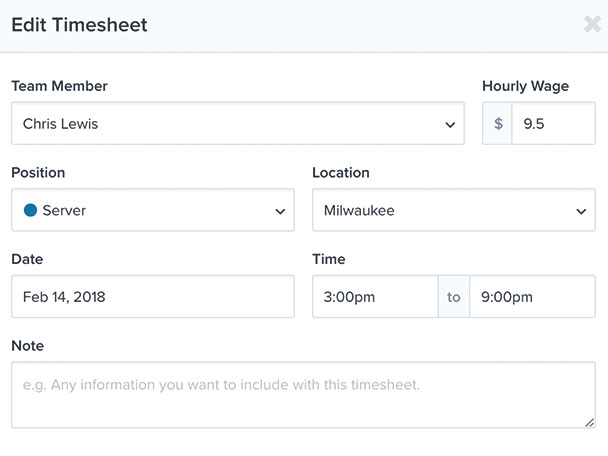The image size is (608, 456).
Task: Focus the Hourly Wage field showing 9.5
Action: point(553,124)
